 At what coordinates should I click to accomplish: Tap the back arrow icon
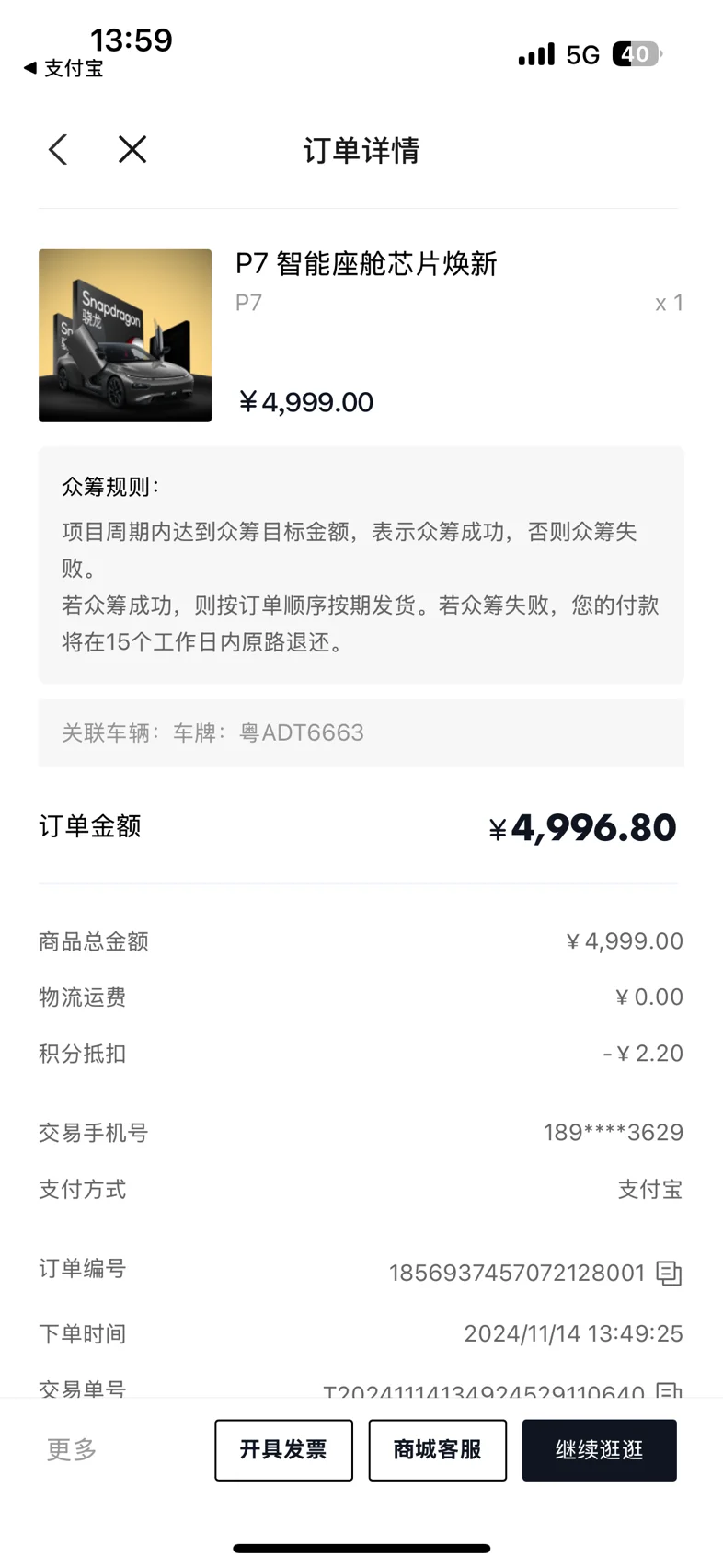point(58,149)
